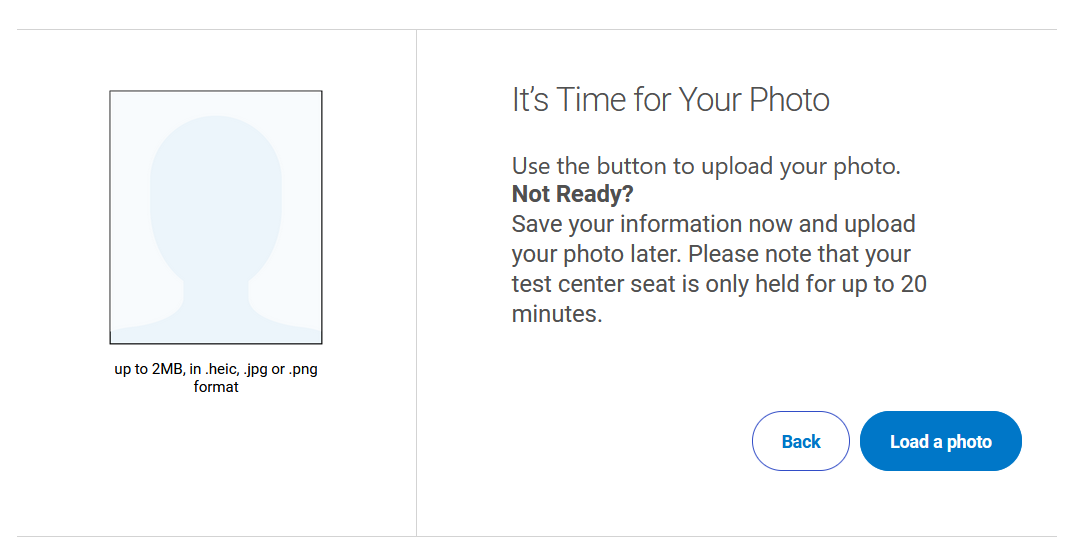
Task: Click the "It's Time for Your Photo" heading
Action: point(670,100)
